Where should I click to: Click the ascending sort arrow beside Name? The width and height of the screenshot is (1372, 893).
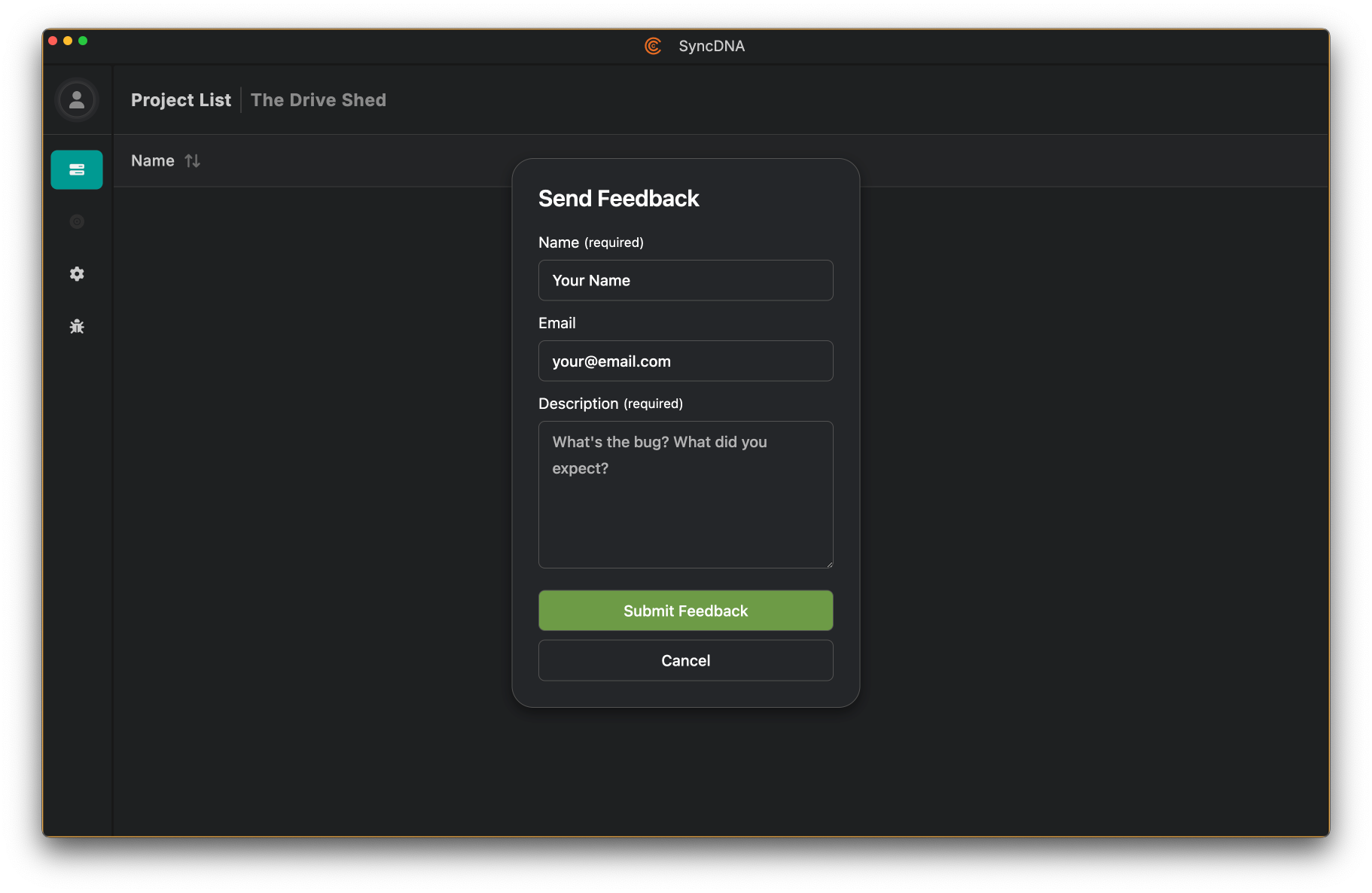[x=189, y=160]
